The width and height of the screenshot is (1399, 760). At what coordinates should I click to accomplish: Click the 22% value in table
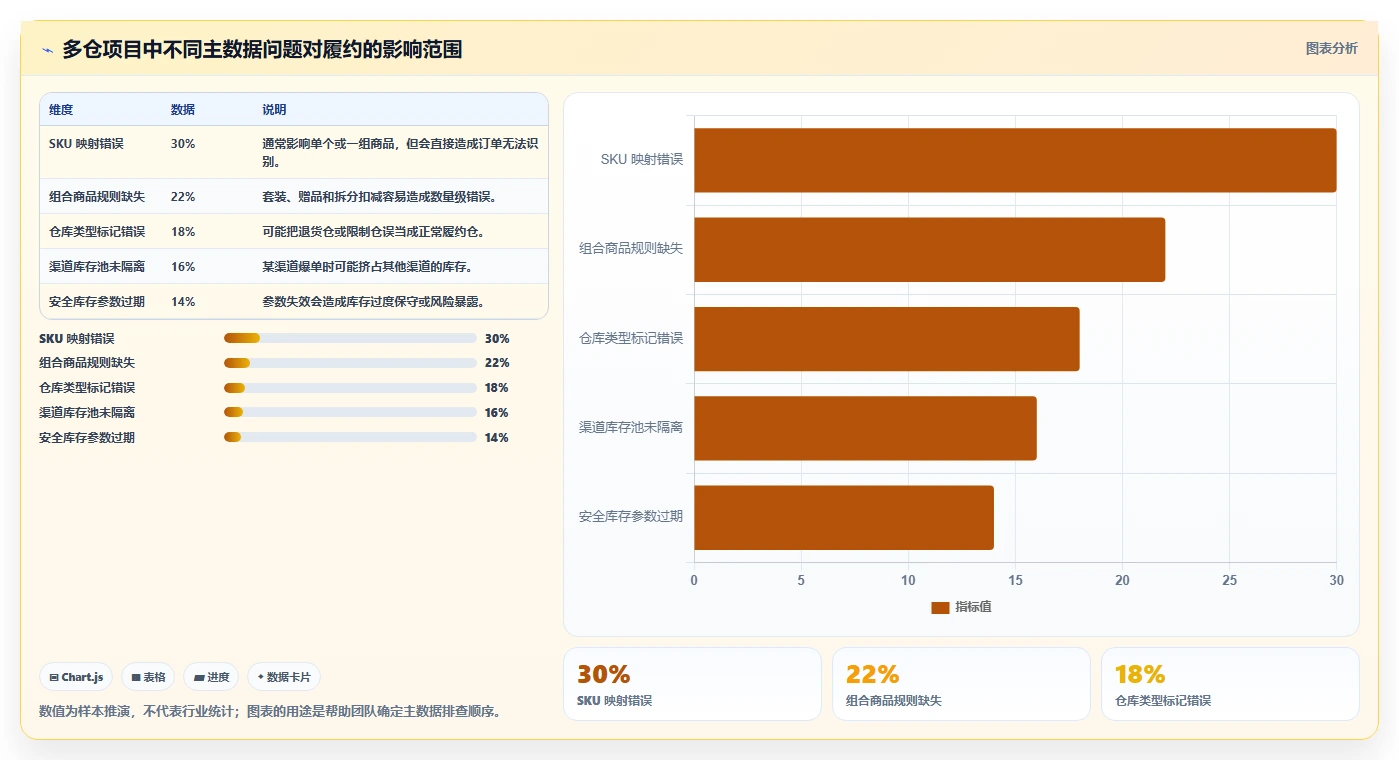183,197
